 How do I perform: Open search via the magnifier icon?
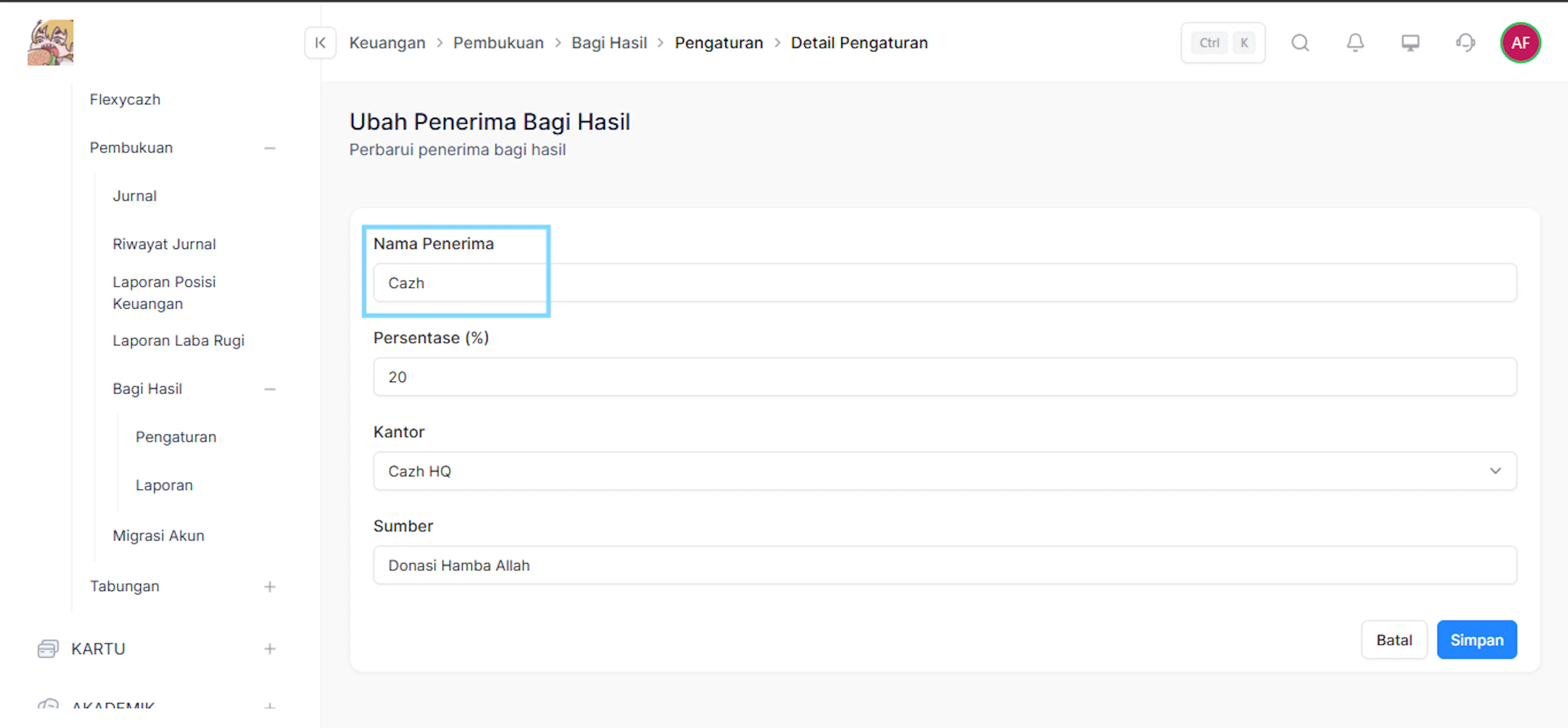coord(1300,42)
